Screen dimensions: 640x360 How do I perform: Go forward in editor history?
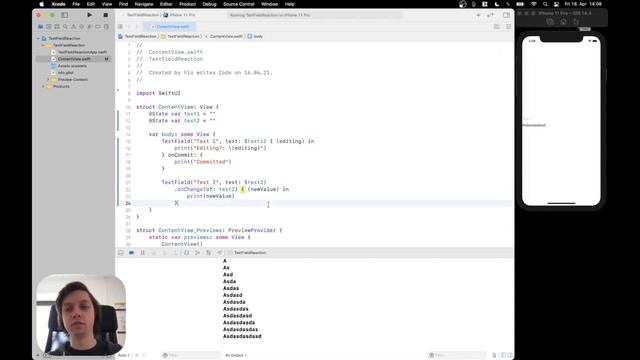coord(137,27)
